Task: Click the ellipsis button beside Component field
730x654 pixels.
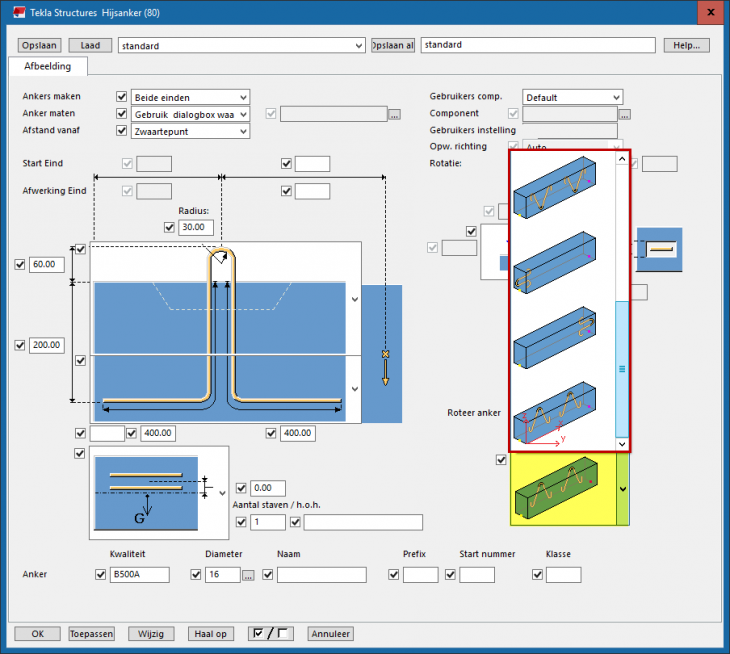Action: (624, 114)
